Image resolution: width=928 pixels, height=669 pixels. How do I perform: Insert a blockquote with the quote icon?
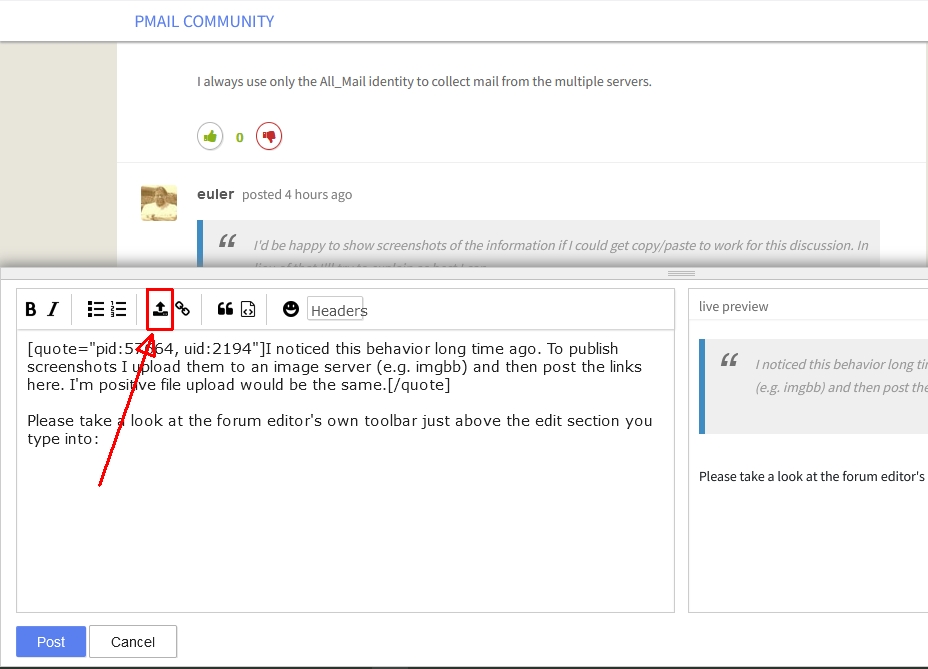225,310
